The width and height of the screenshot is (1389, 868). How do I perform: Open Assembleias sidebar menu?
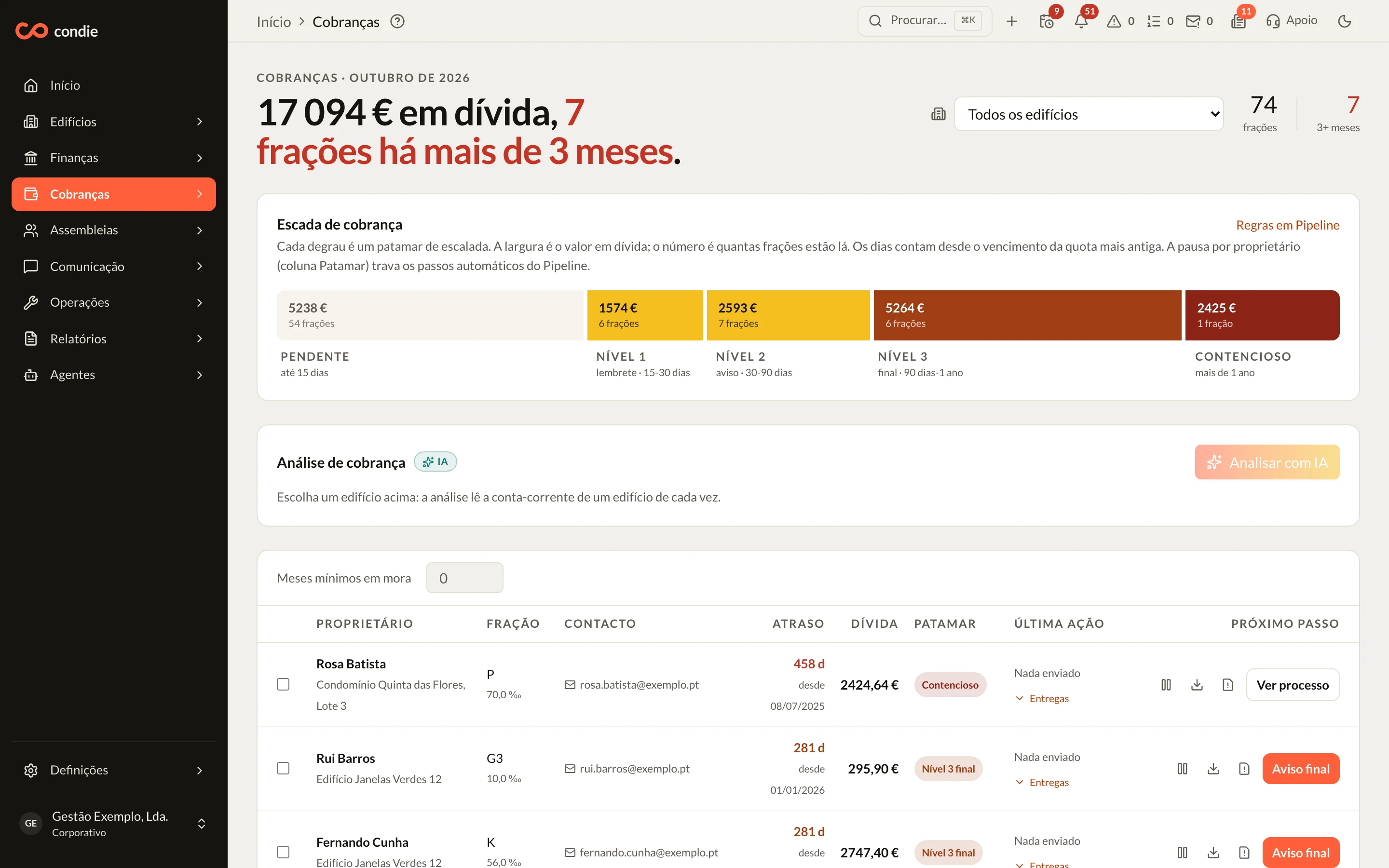click(x=114, y=230)
